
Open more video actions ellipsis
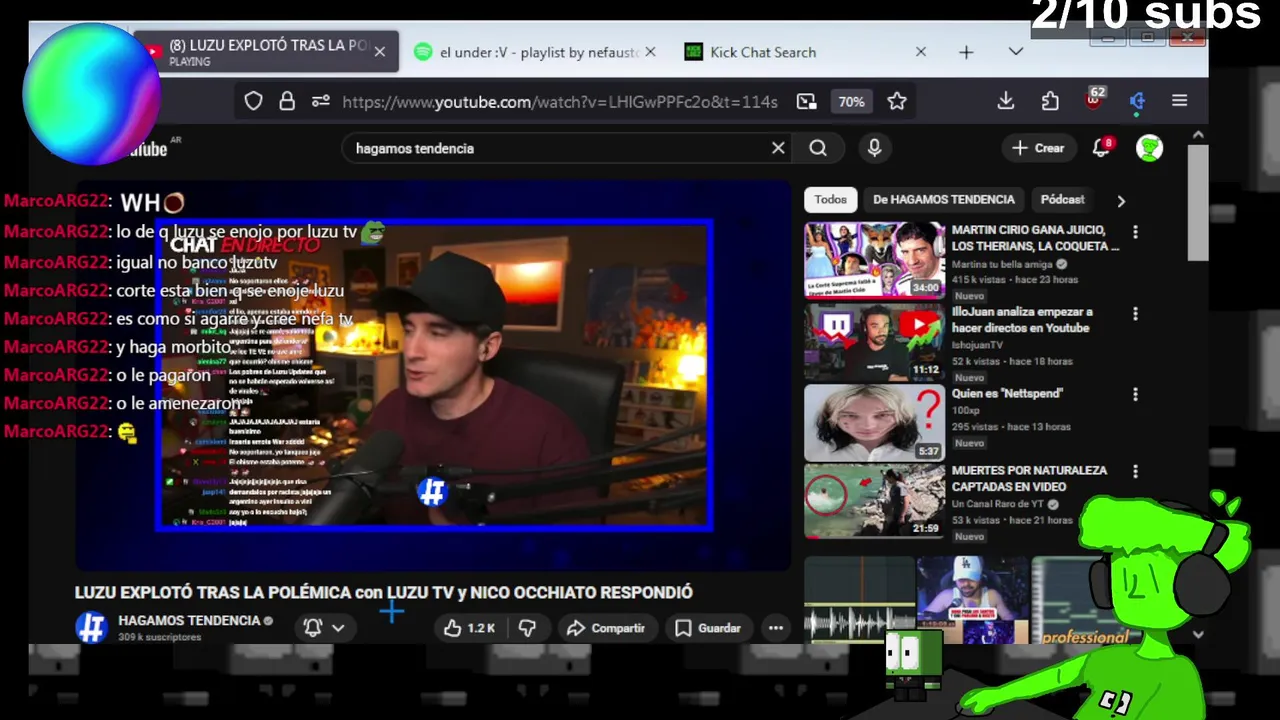point(776,628)
